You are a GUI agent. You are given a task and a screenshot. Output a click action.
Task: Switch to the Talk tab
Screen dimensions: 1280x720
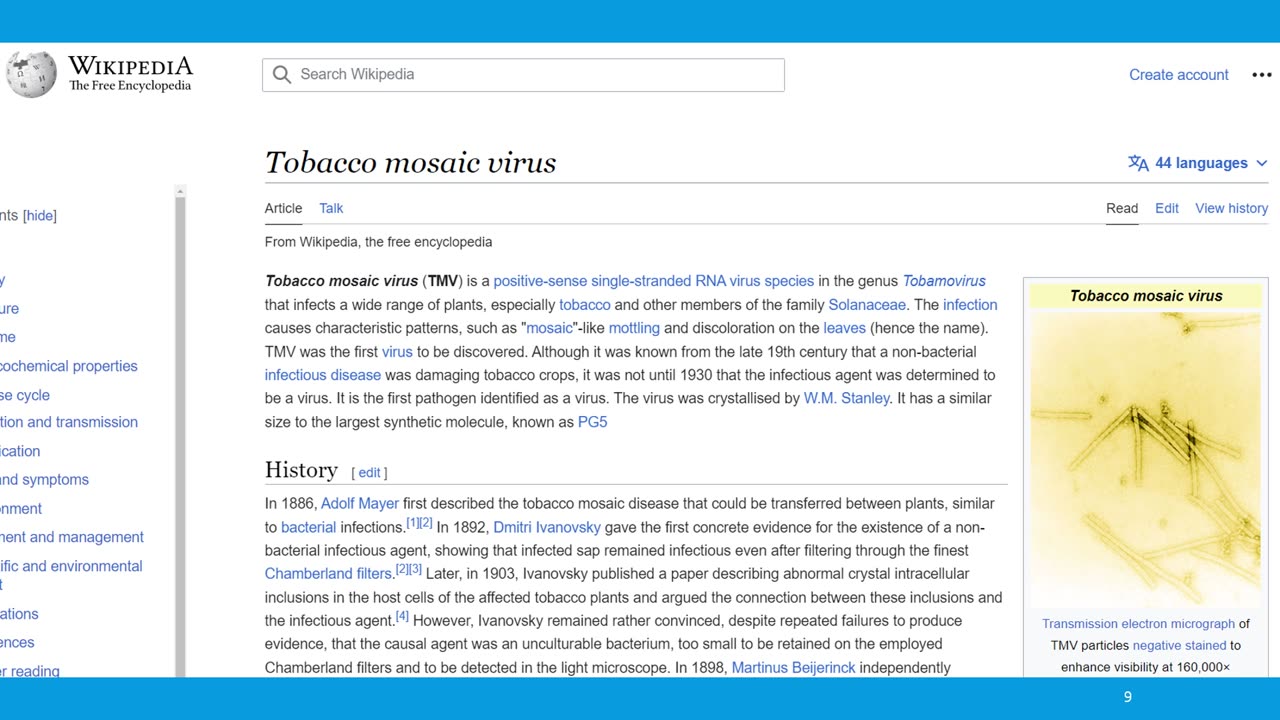331,208
